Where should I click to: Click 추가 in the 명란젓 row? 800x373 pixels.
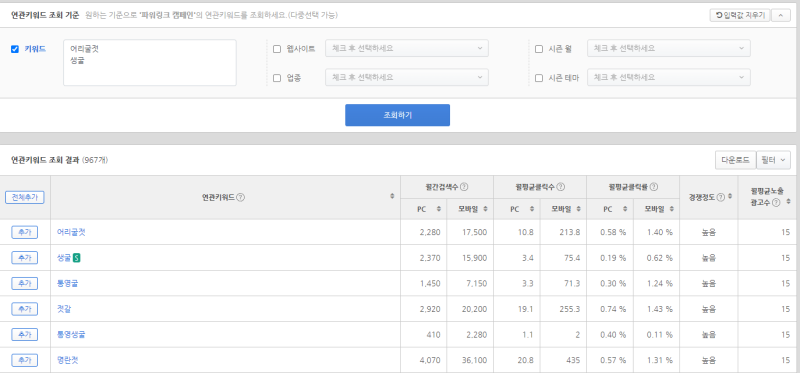24,360
